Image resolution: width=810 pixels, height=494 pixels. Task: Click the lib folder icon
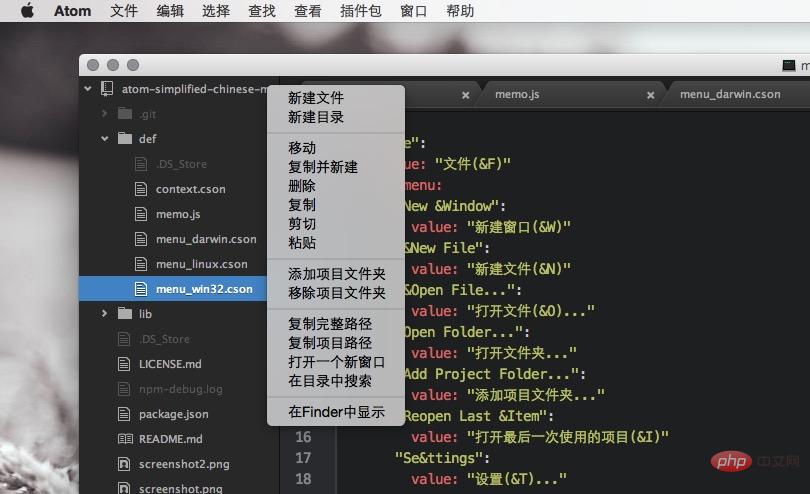124,313
